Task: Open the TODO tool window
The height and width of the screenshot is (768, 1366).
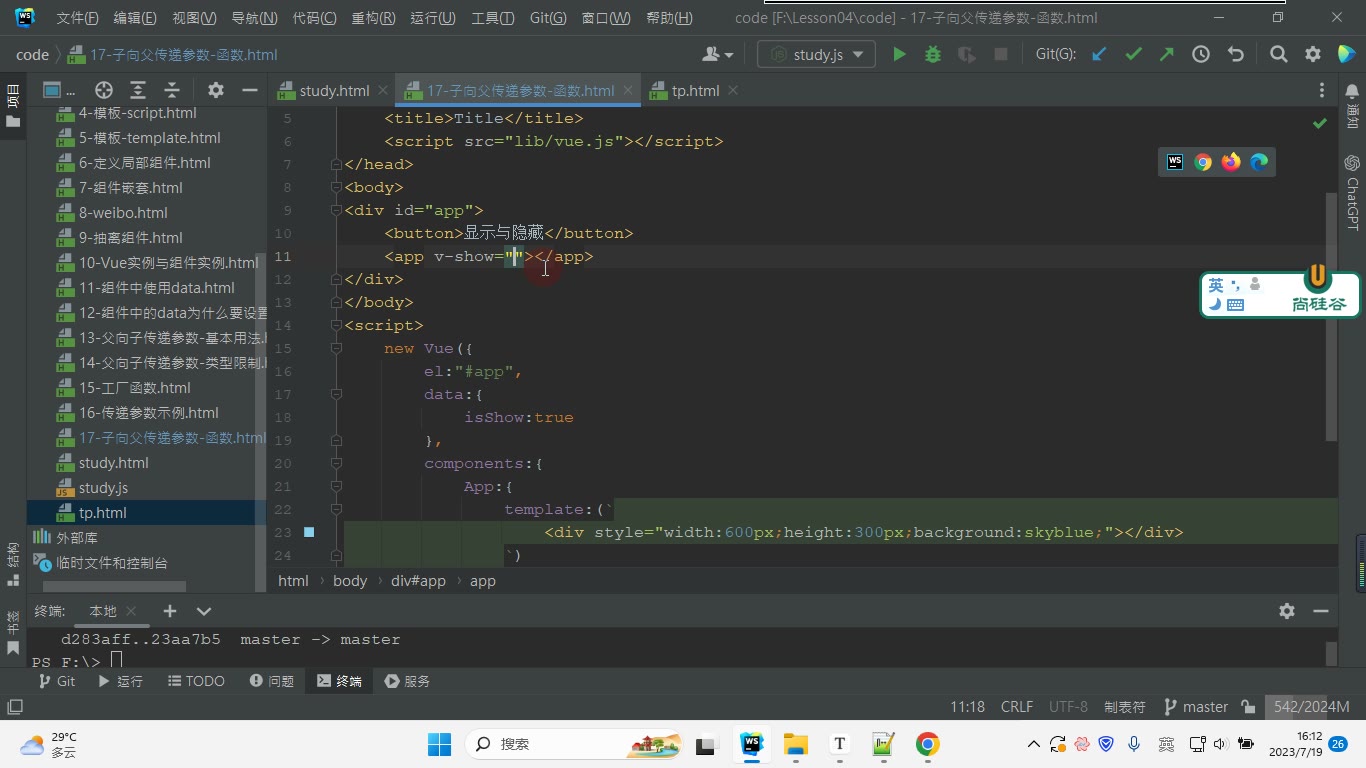Action: 196,681
